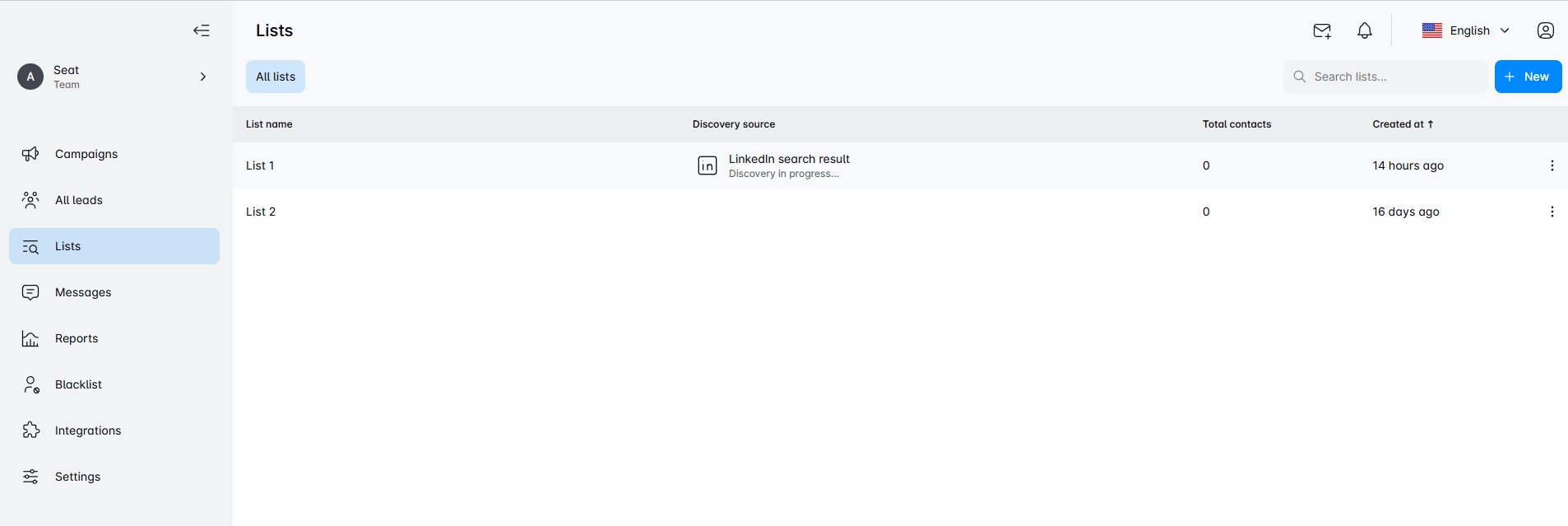
Task: Open the user profile icon
Action: pyautogui.click(x=1545, y=30)
